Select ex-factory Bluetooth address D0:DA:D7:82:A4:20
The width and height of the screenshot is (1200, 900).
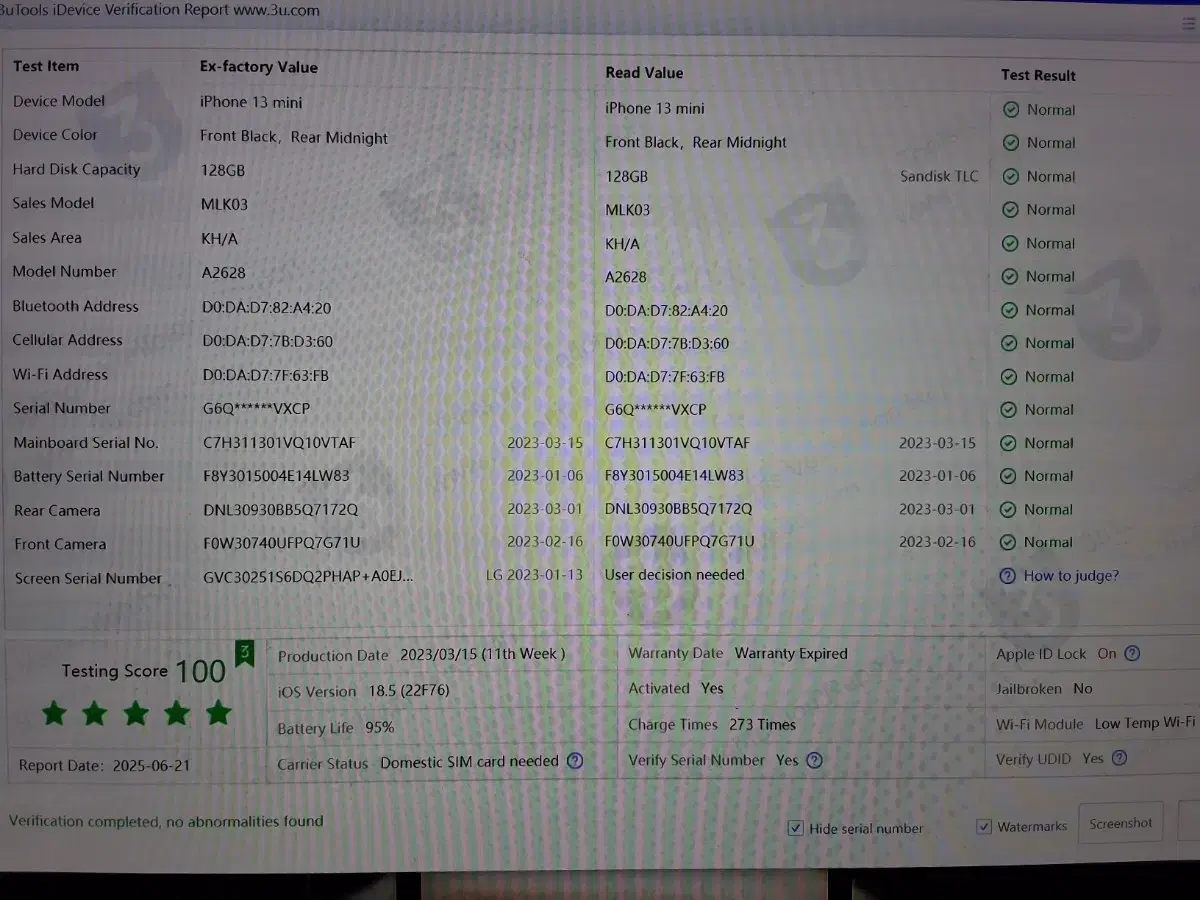tap(266, 308)
